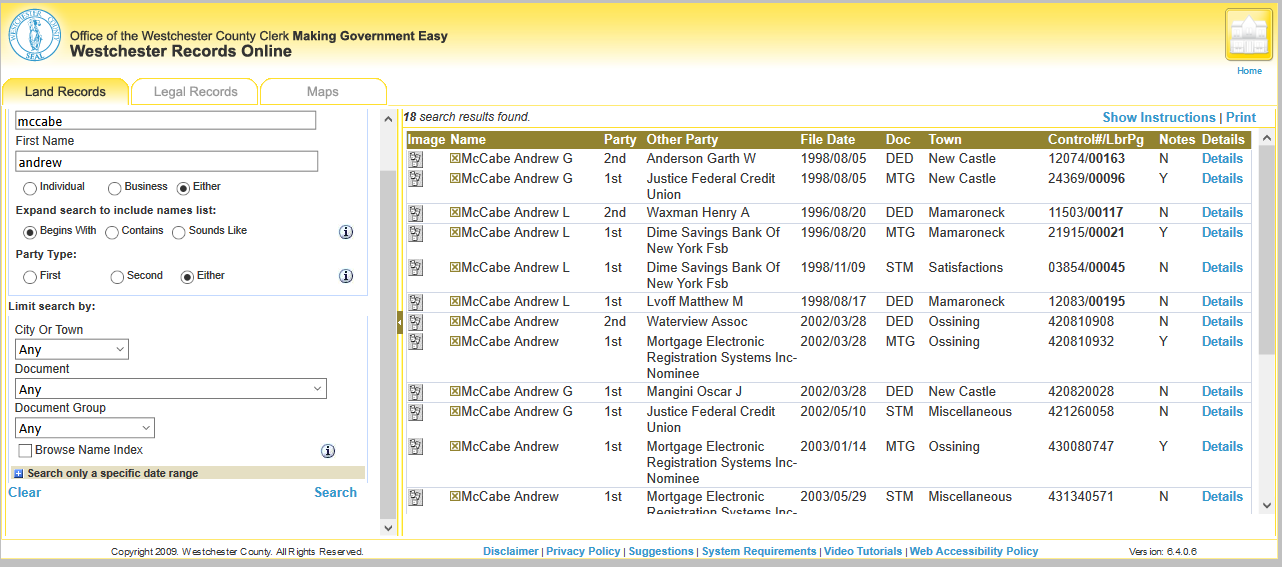Click X marker before McCabe Andrew L, Waxman row
The width and height of the screenshot is (1282, 567).
(455, 212)
